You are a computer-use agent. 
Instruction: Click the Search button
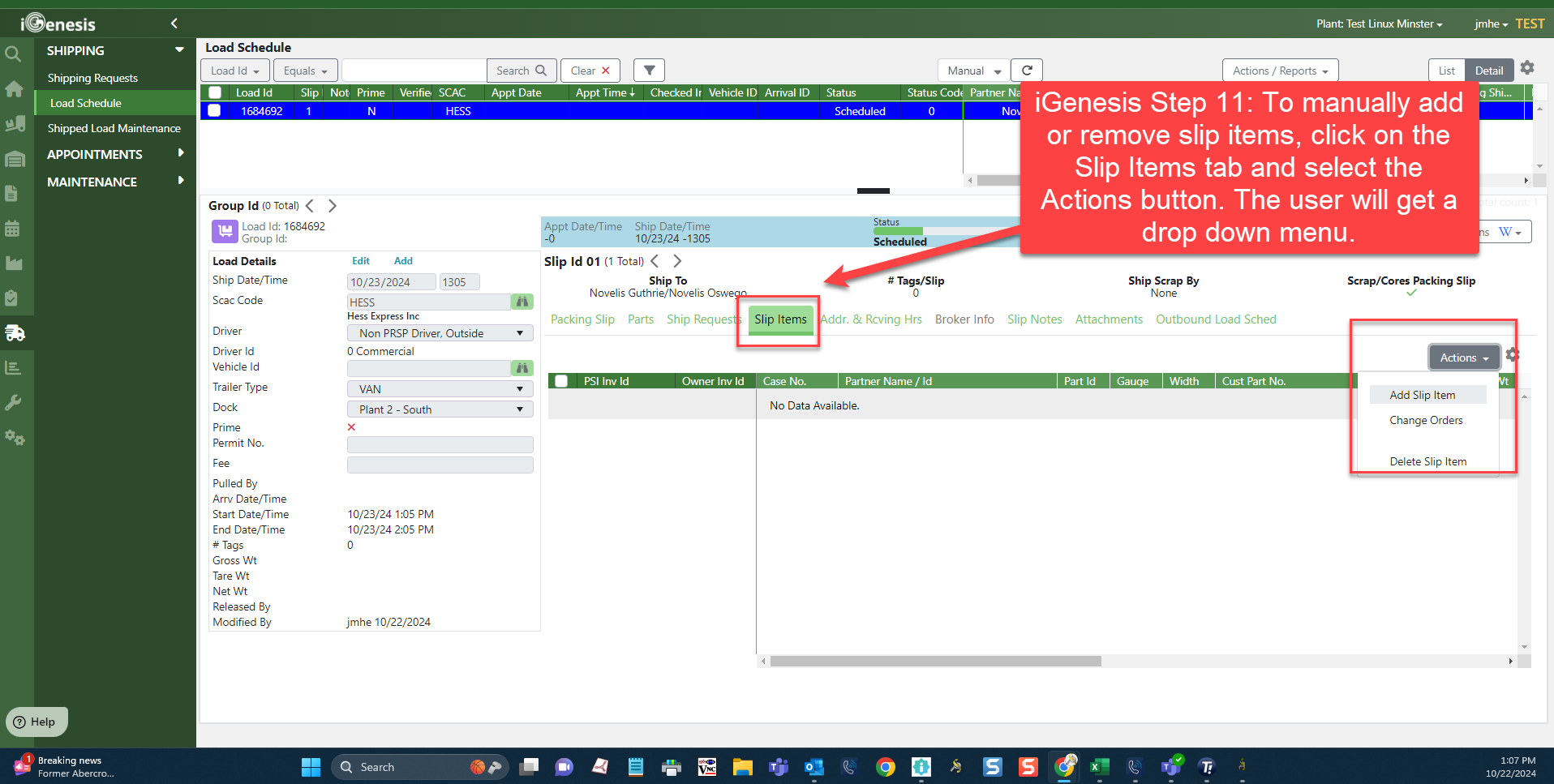tap(522, 71)
